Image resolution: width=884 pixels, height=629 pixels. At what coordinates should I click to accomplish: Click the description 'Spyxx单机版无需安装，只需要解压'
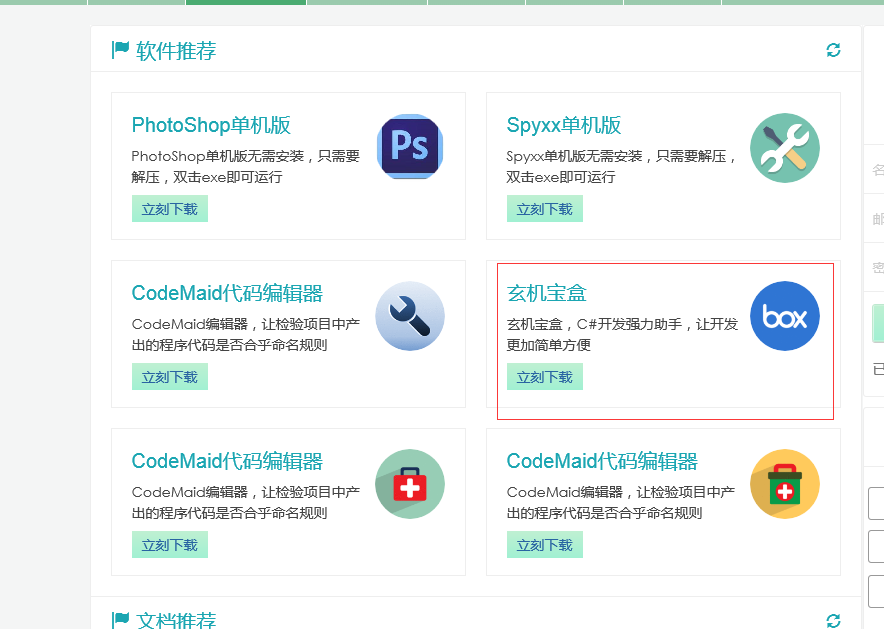coord(622,166)
